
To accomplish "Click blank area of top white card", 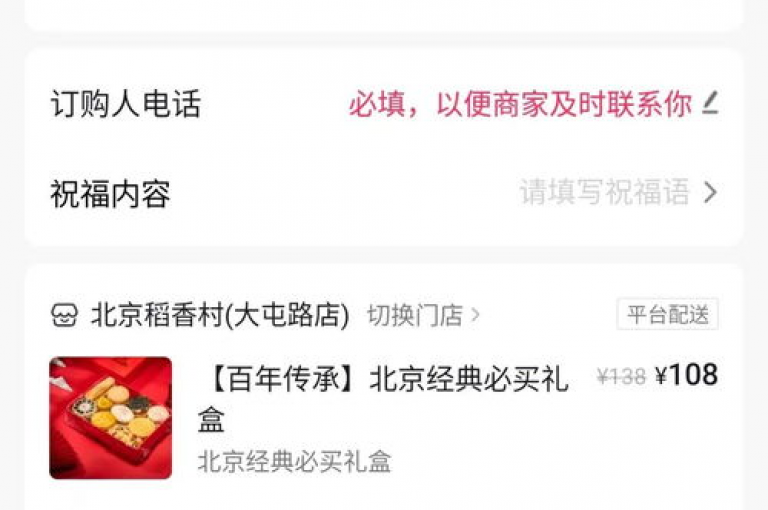I will 384,14.
